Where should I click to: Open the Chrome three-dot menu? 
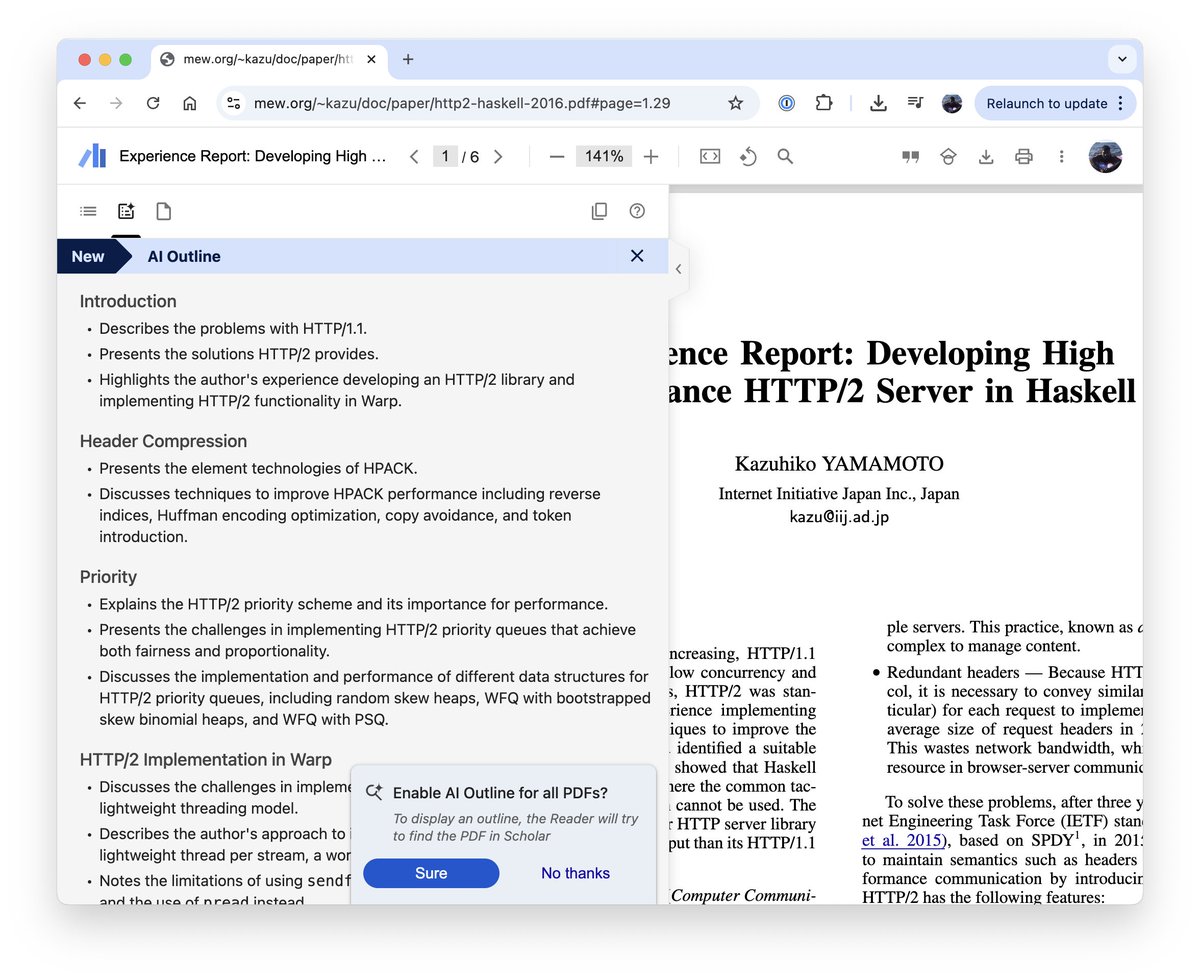pos(1120,103)
